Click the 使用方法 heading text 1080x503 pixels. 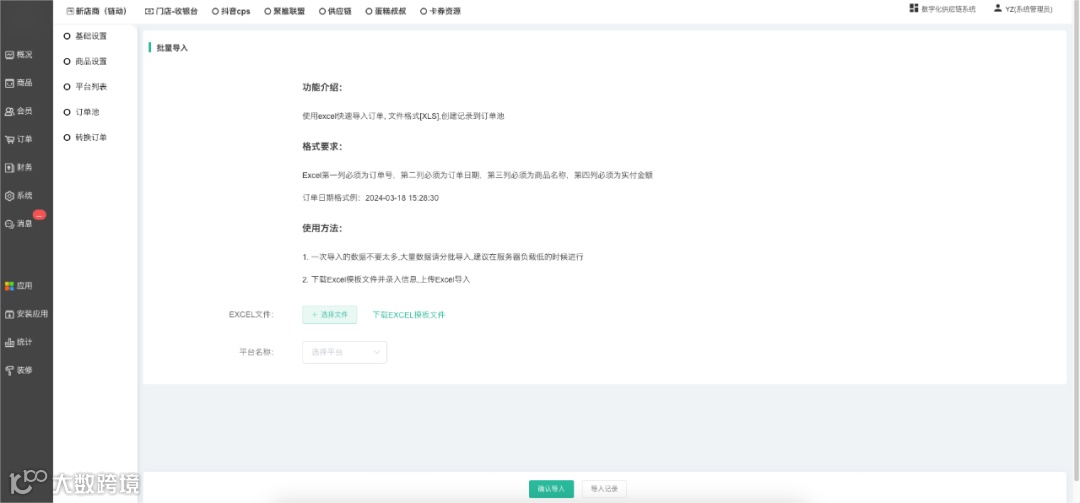click(322, 228)
